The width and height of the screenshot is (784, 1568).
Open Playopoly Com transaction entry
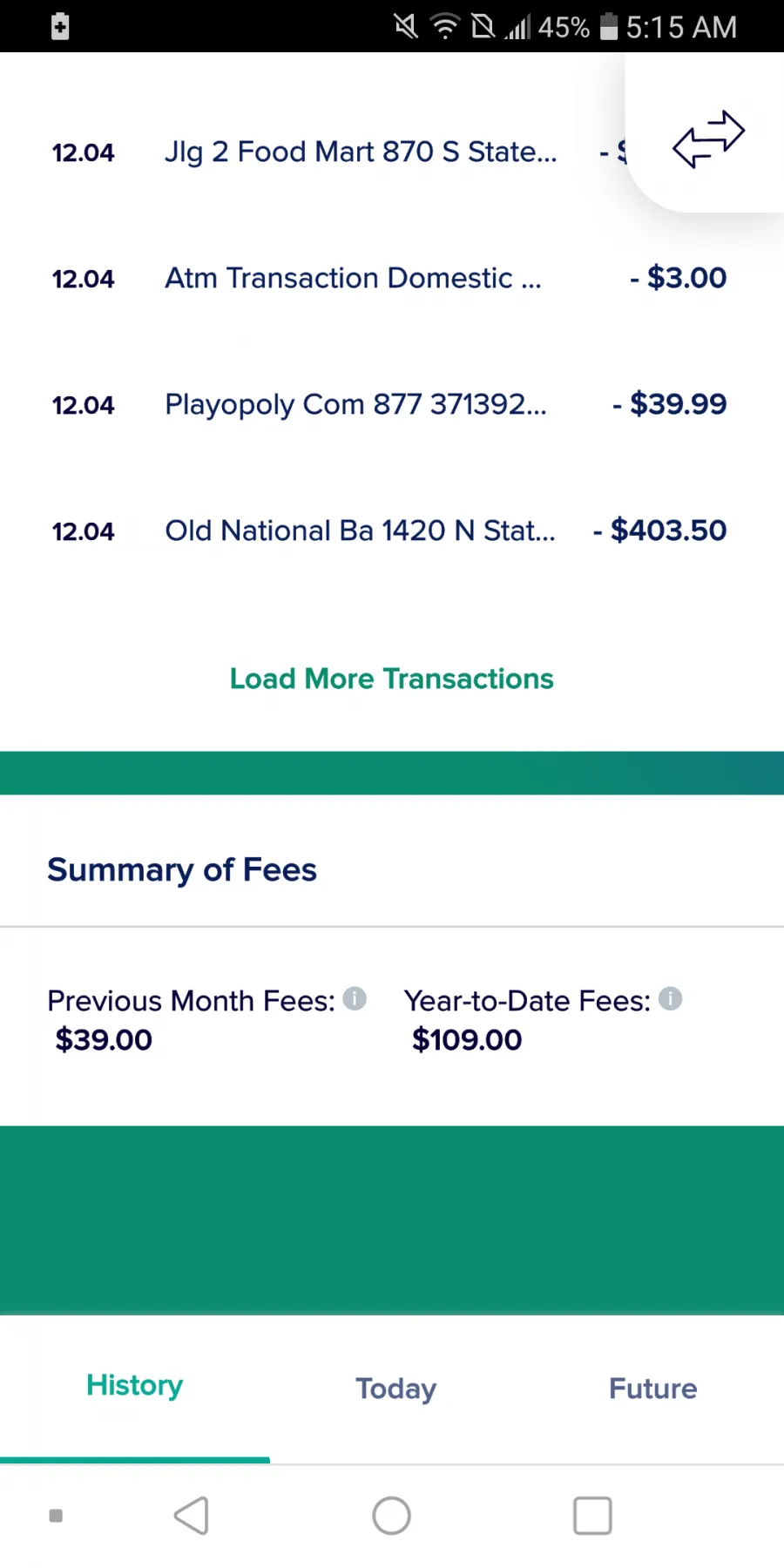point(392,405)
